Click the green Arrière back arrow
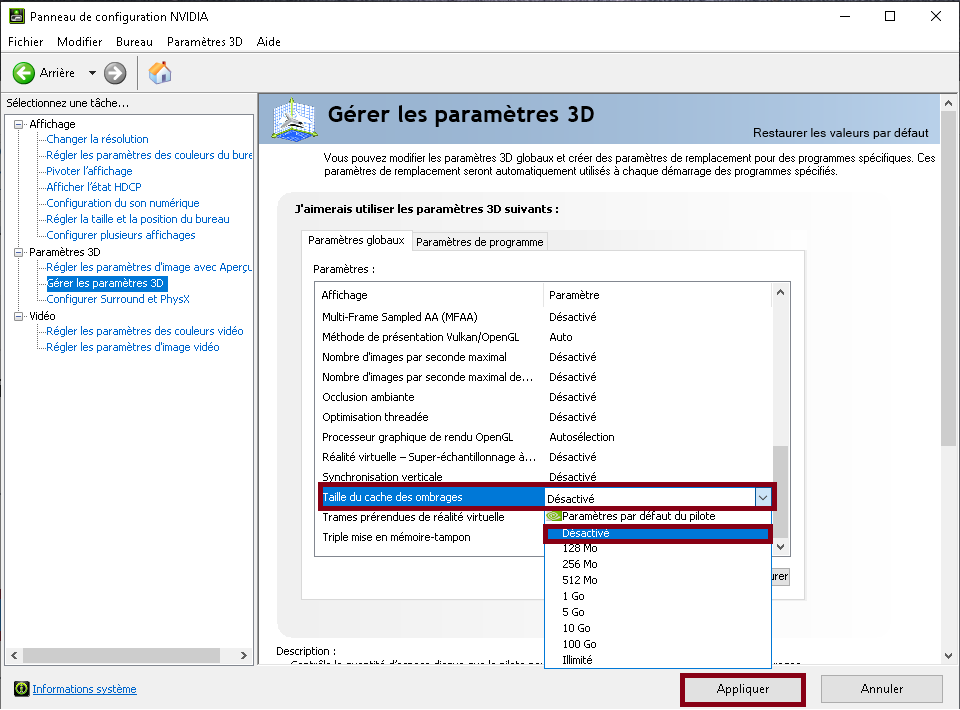Screen dimensions: 960x710 24,72
